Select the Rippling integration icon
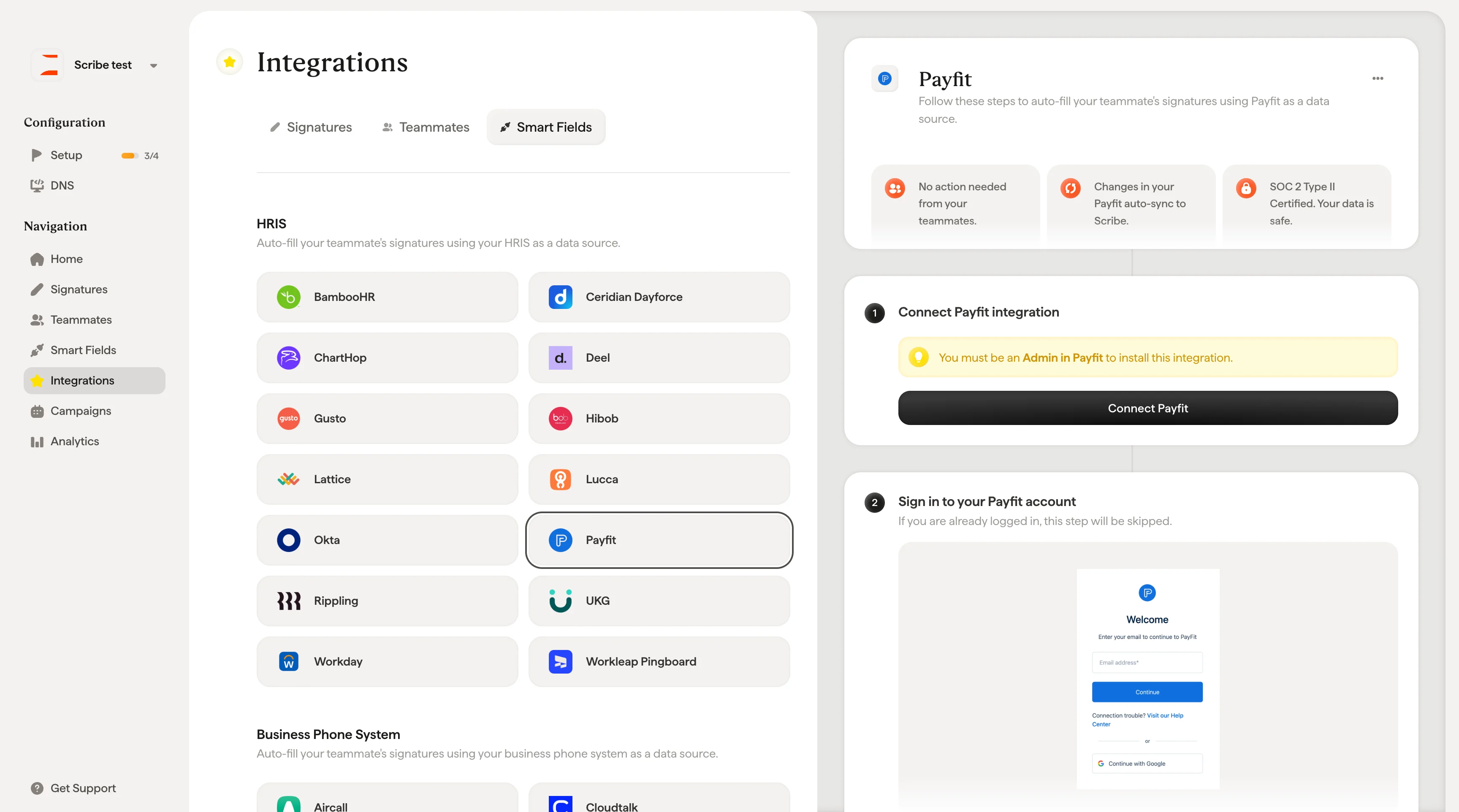This screenshot has height=812, width=1459. pos(288,601)
